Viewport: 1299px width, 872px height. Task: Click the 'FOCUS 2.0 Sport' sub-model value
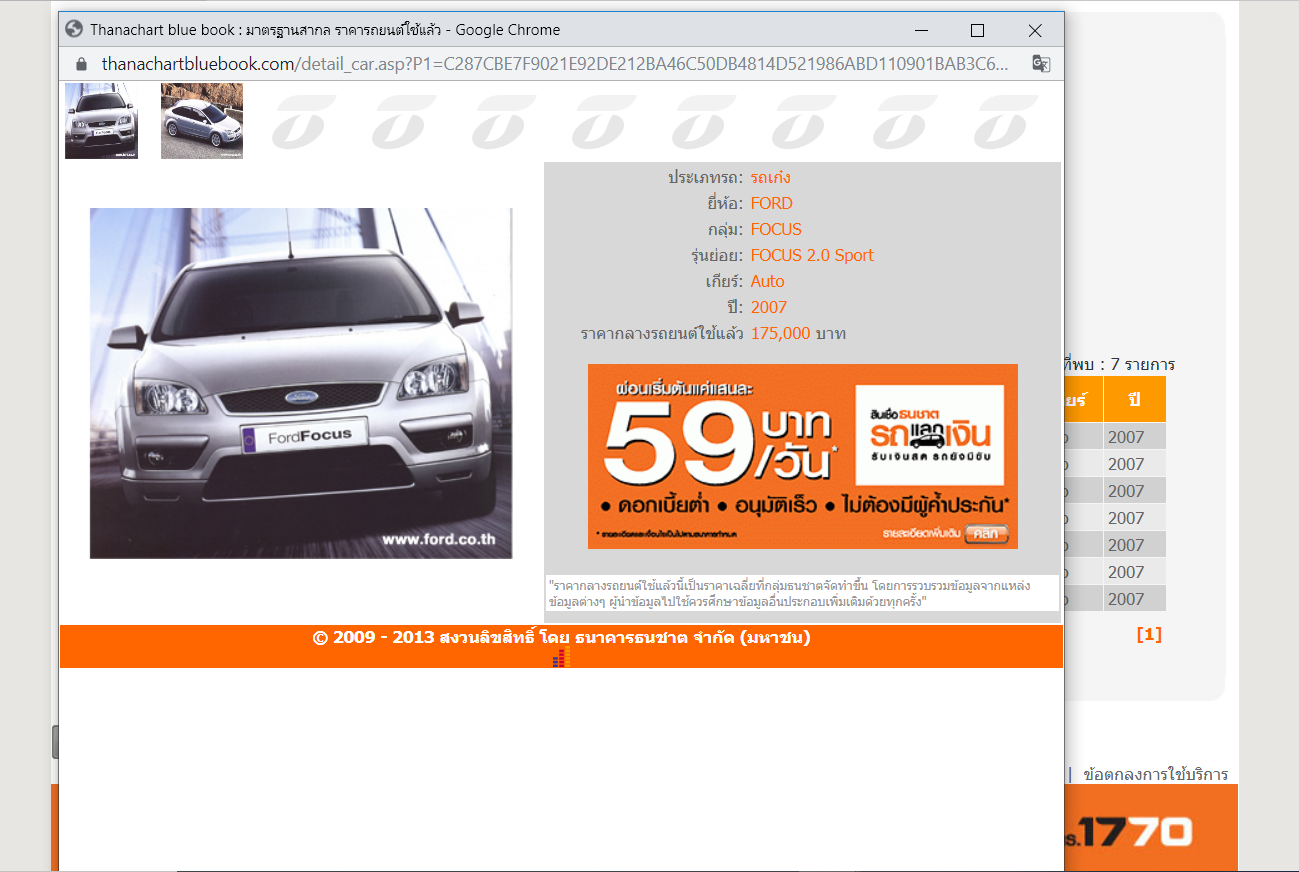coord(812,256)
